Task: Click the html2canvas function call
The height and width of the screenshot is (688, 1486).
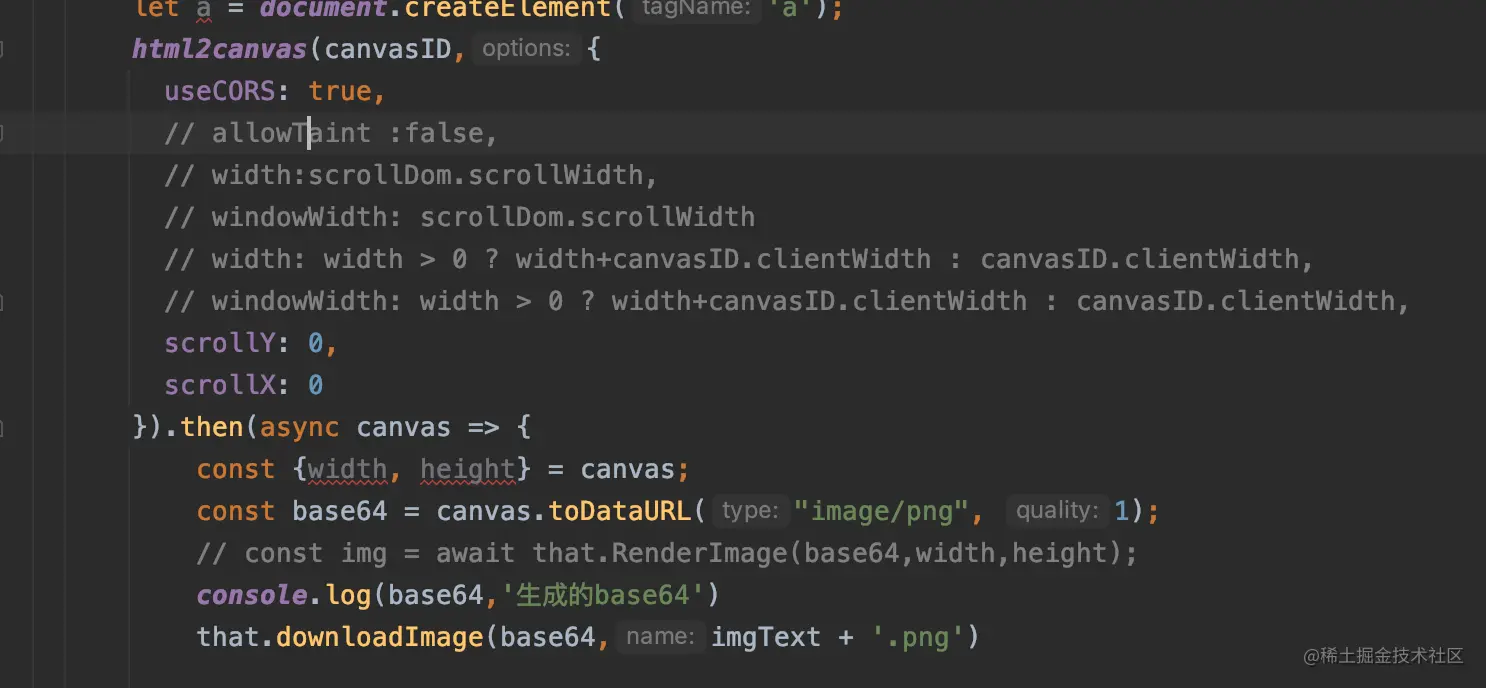Action: pos(219,48)
